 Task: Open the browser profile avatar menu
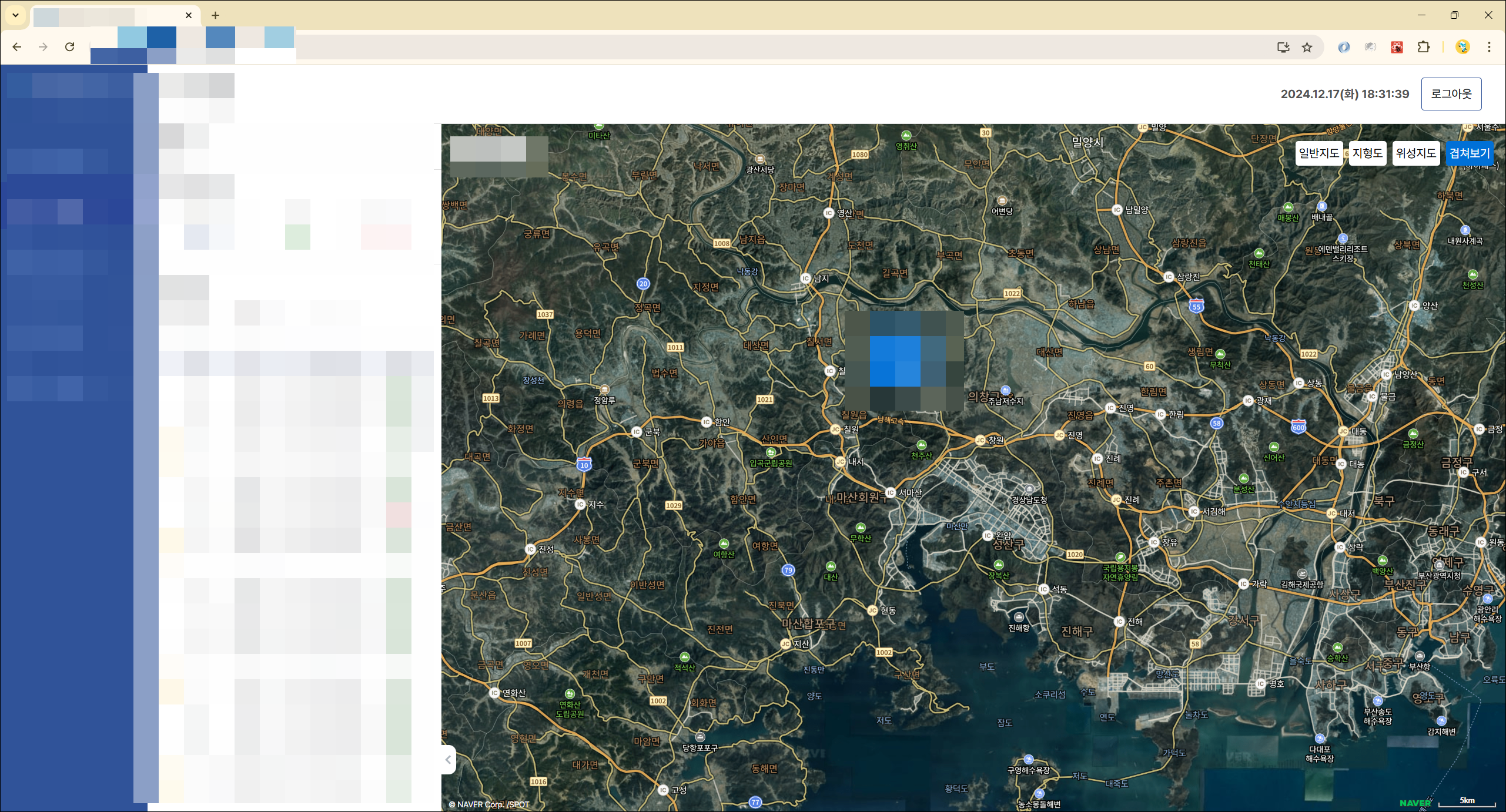[1463, 47]
